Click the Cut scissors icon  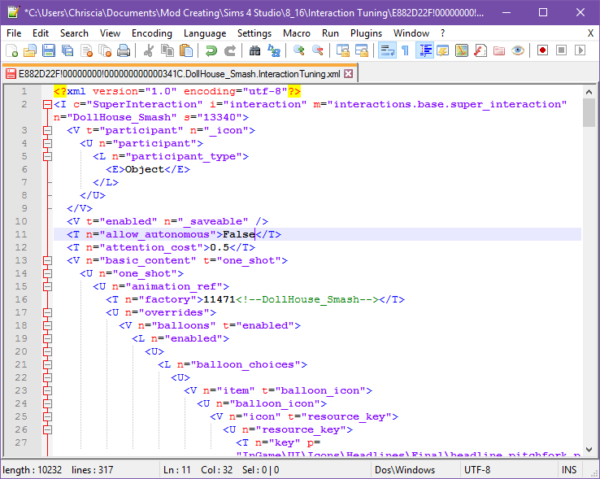click(x=147, y=50)
